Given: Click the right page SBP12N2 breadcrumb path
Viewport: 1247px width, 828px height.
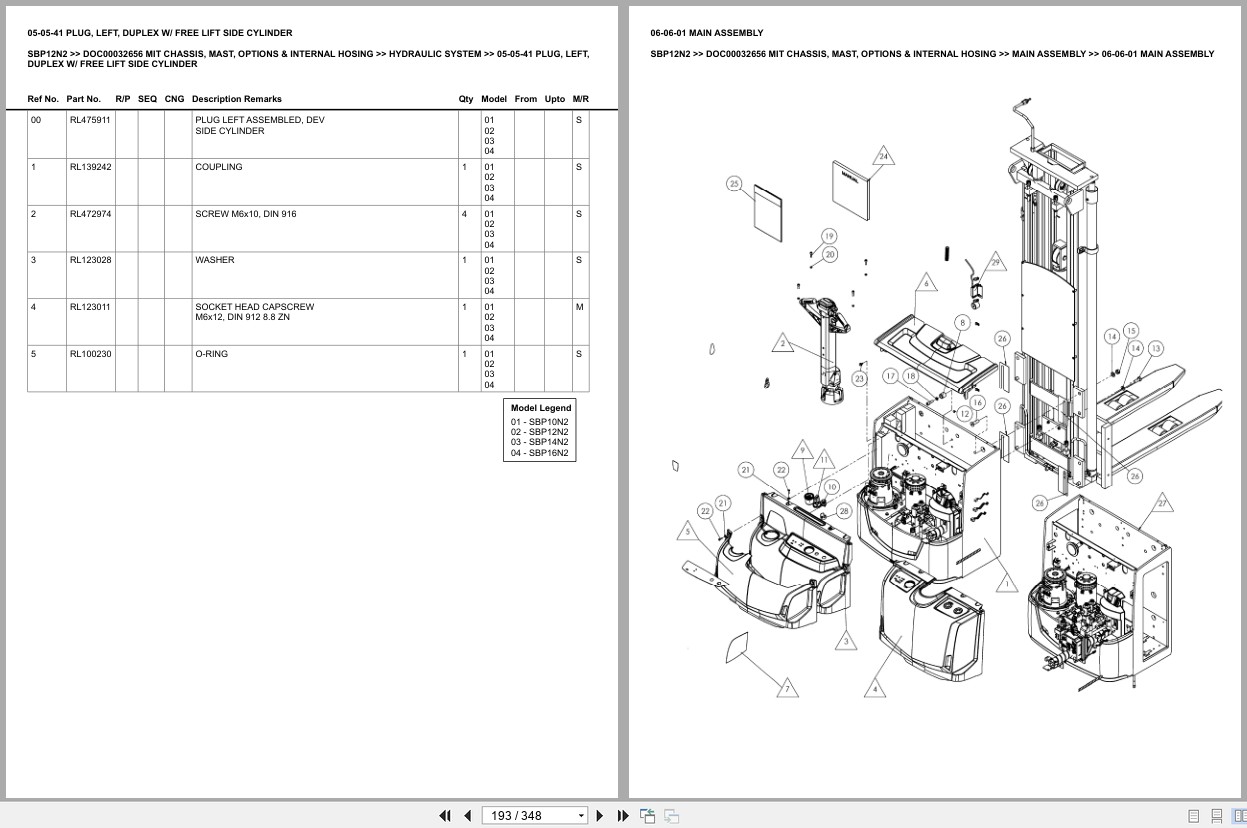Looking at the screenshot, I should (932, 54).
